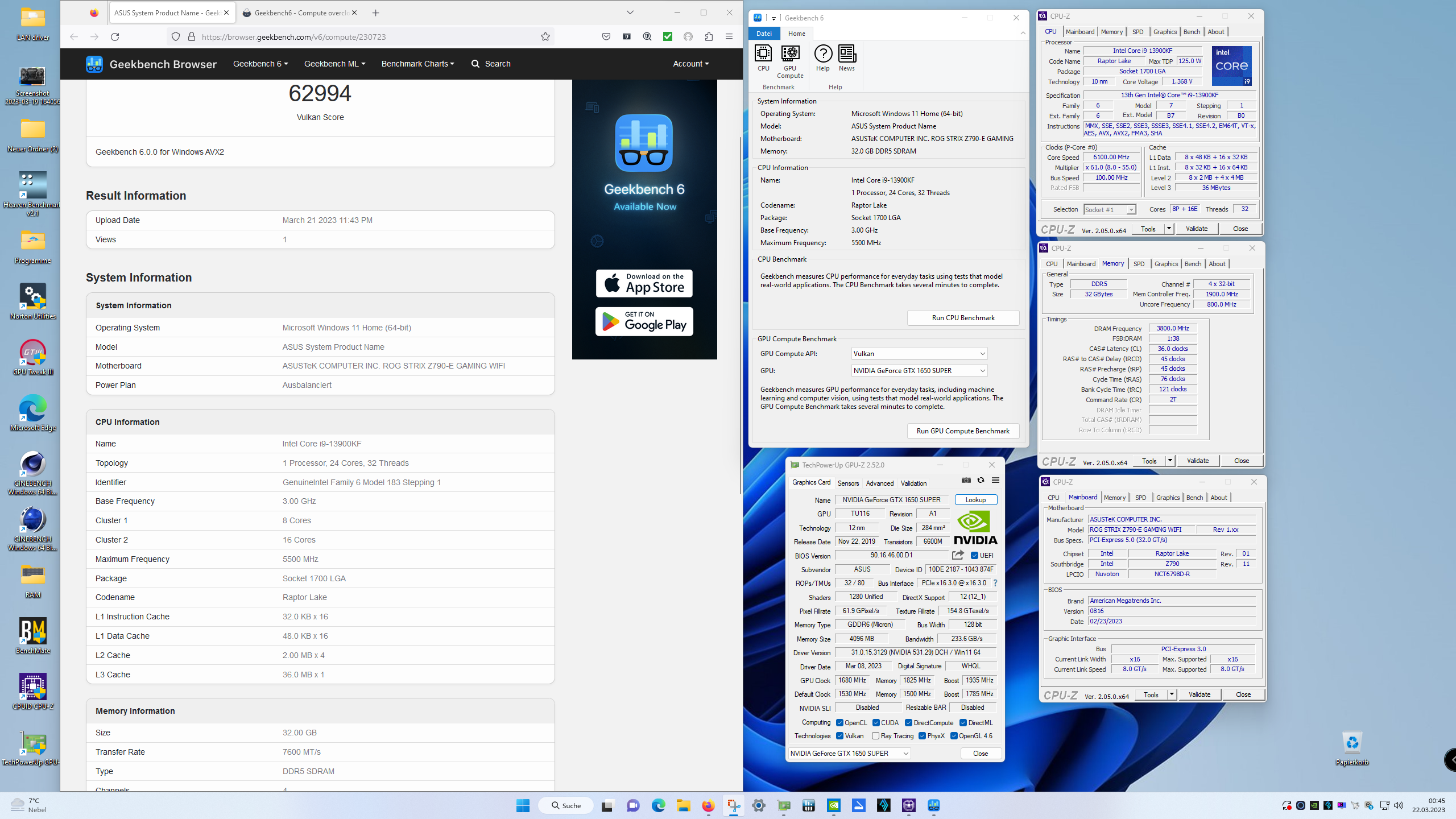Open the BenchMate desktop icon
1456x819 pixels.
click(x=32, y=636)
